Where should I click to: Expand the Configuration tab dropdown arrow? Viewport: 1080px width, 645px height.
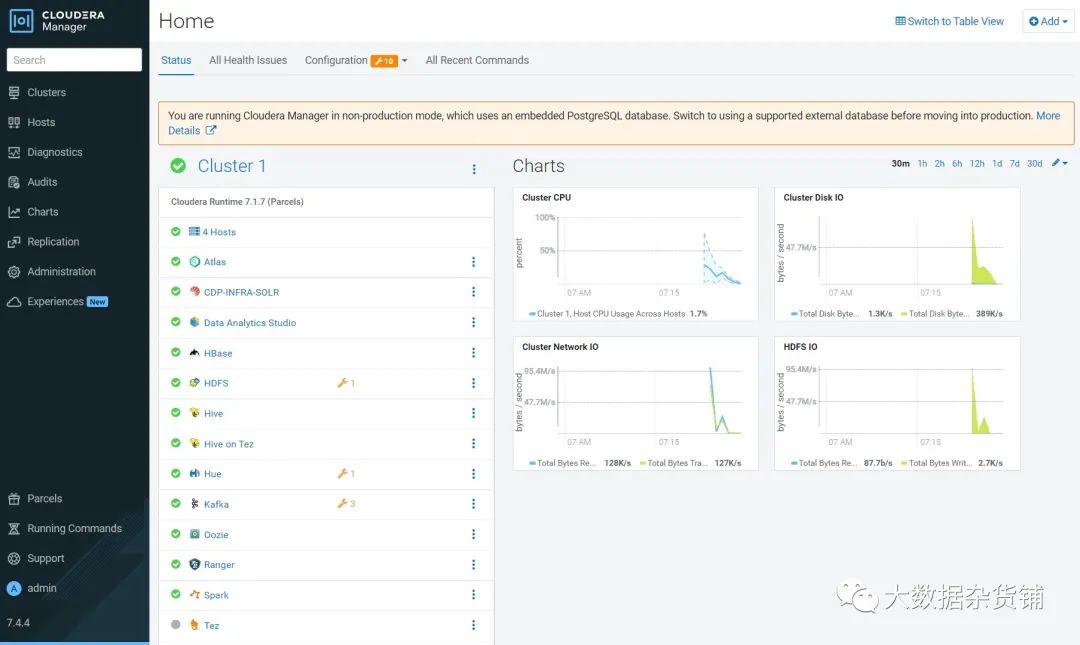point(404,61)
